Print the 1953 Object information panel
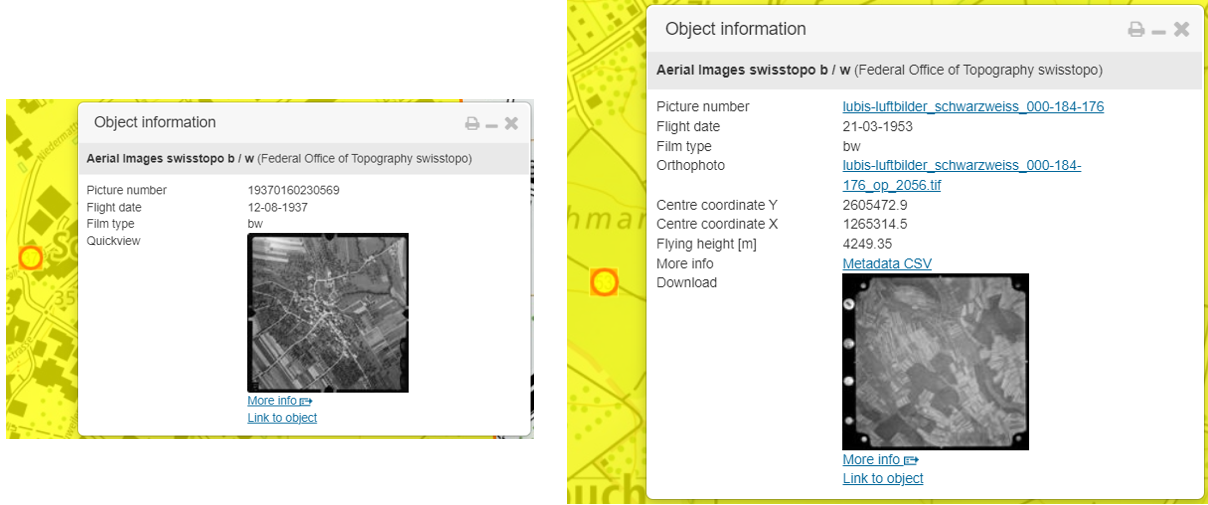 pos(1136,30)
